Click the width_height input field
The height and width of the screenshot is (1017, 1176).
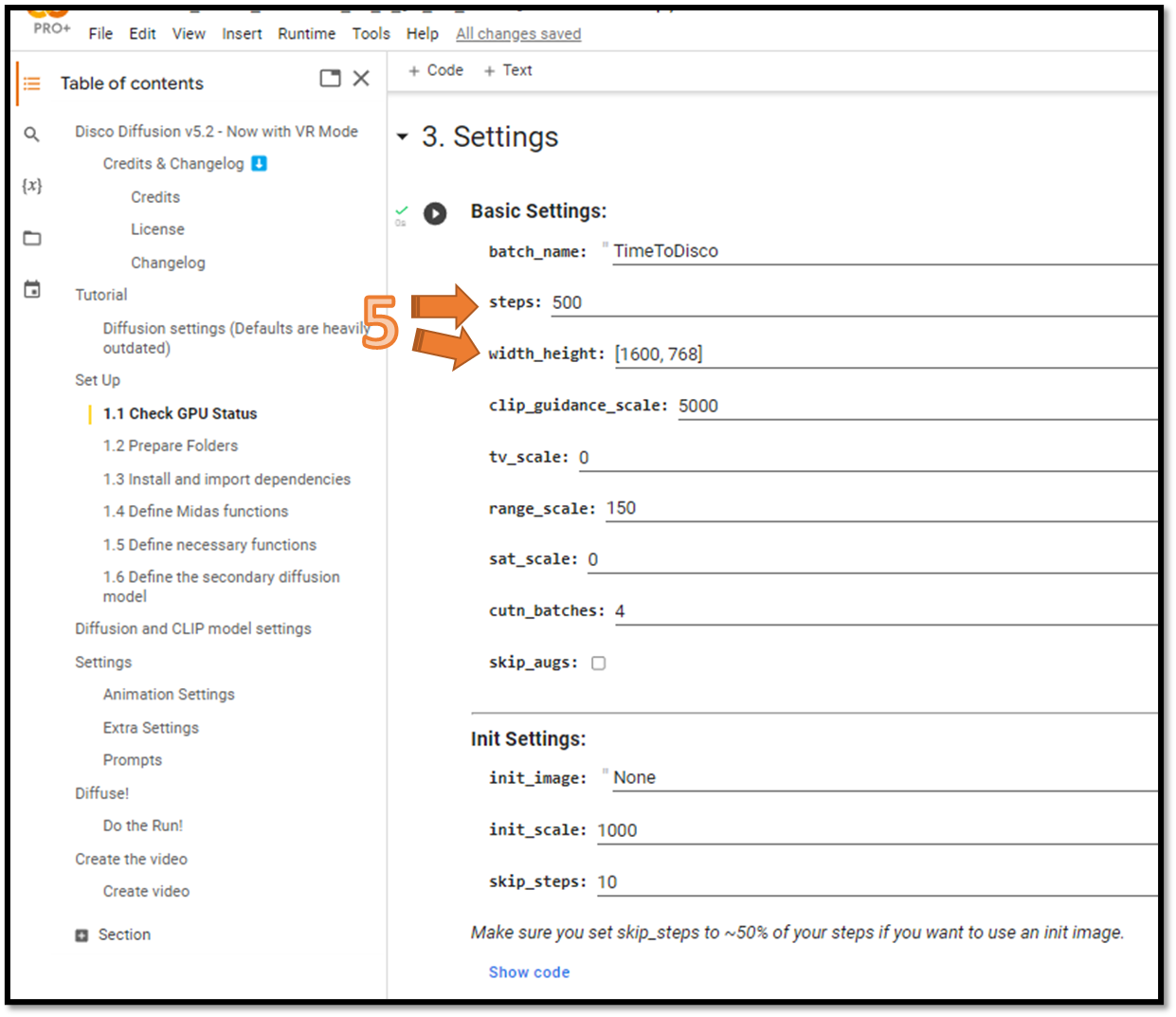(885, 354)
